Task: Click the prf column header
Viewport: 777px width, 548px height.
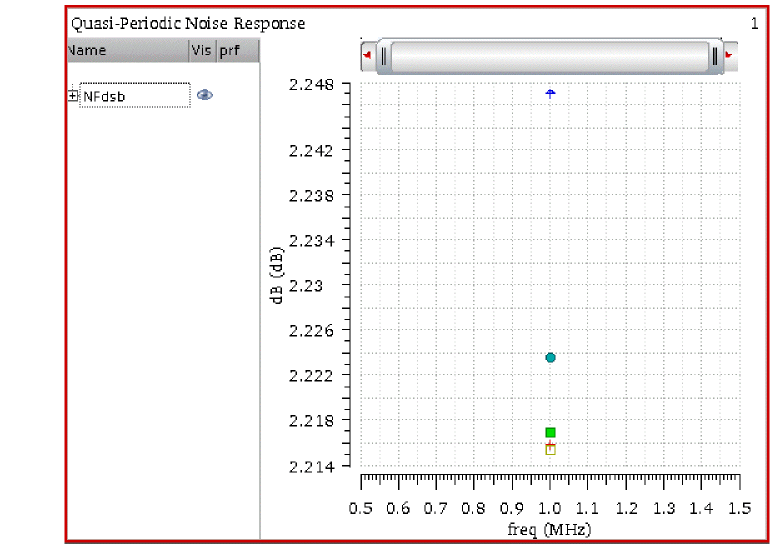Action: 238,51
